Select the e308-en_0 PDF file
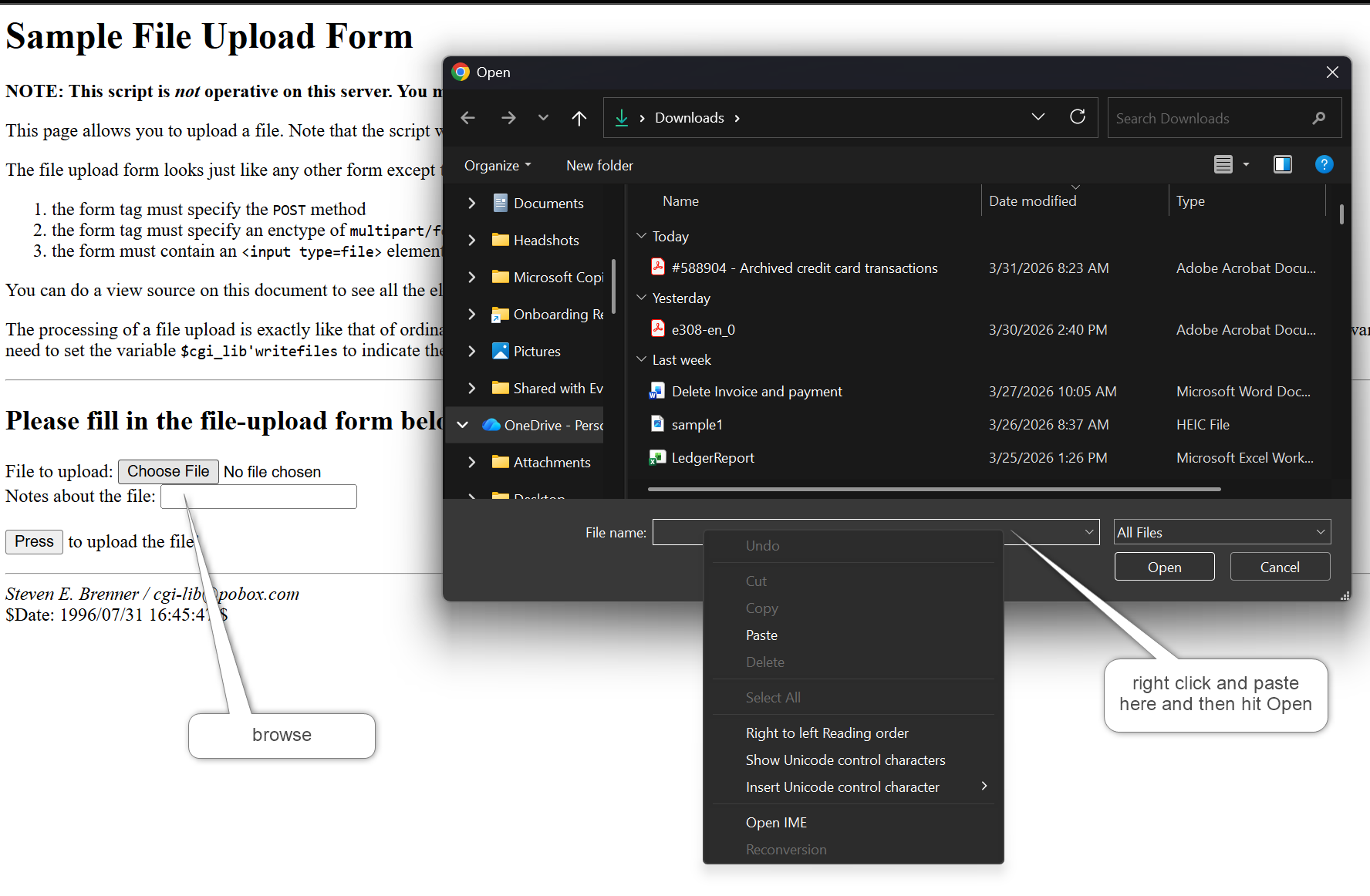Screen dimensions: 1370x896 pyautogui.click(x=703, y=330)
